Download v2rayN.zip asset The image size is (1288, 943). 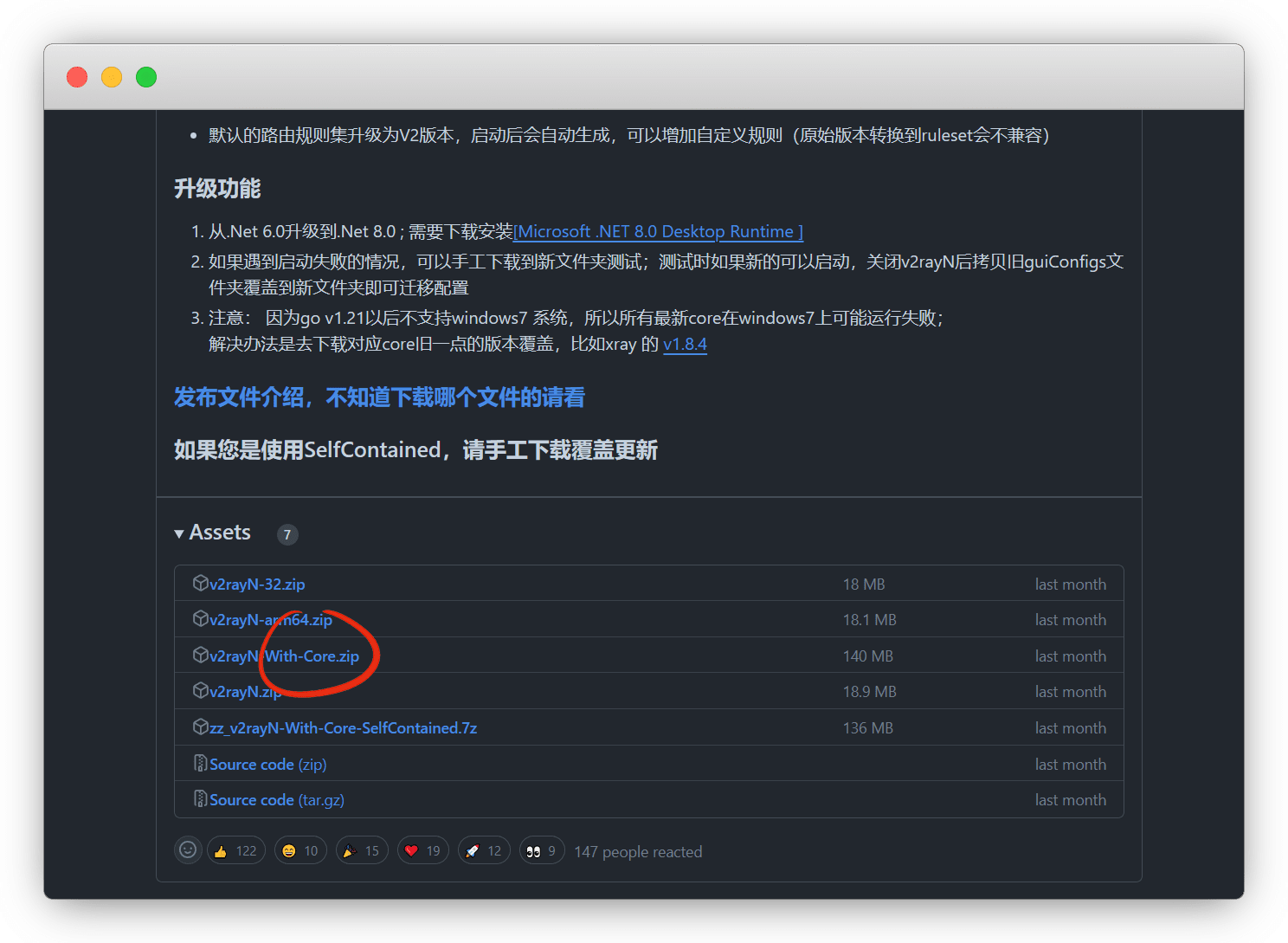246,692
